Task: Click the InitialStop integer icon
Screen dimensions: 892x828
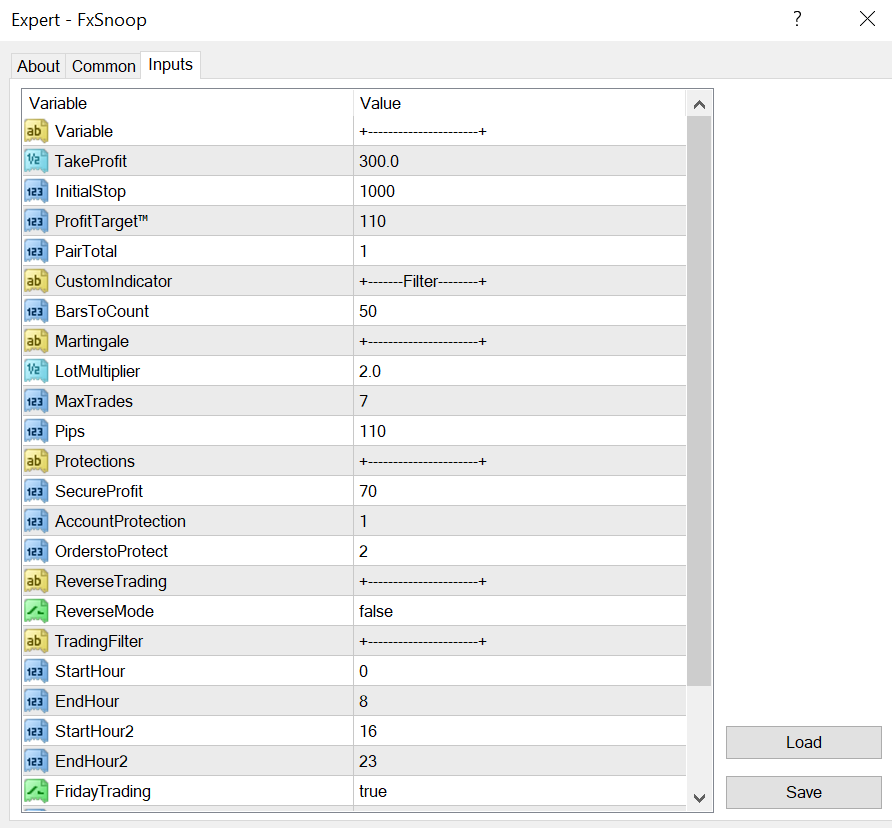Action: tap(36, 191)
